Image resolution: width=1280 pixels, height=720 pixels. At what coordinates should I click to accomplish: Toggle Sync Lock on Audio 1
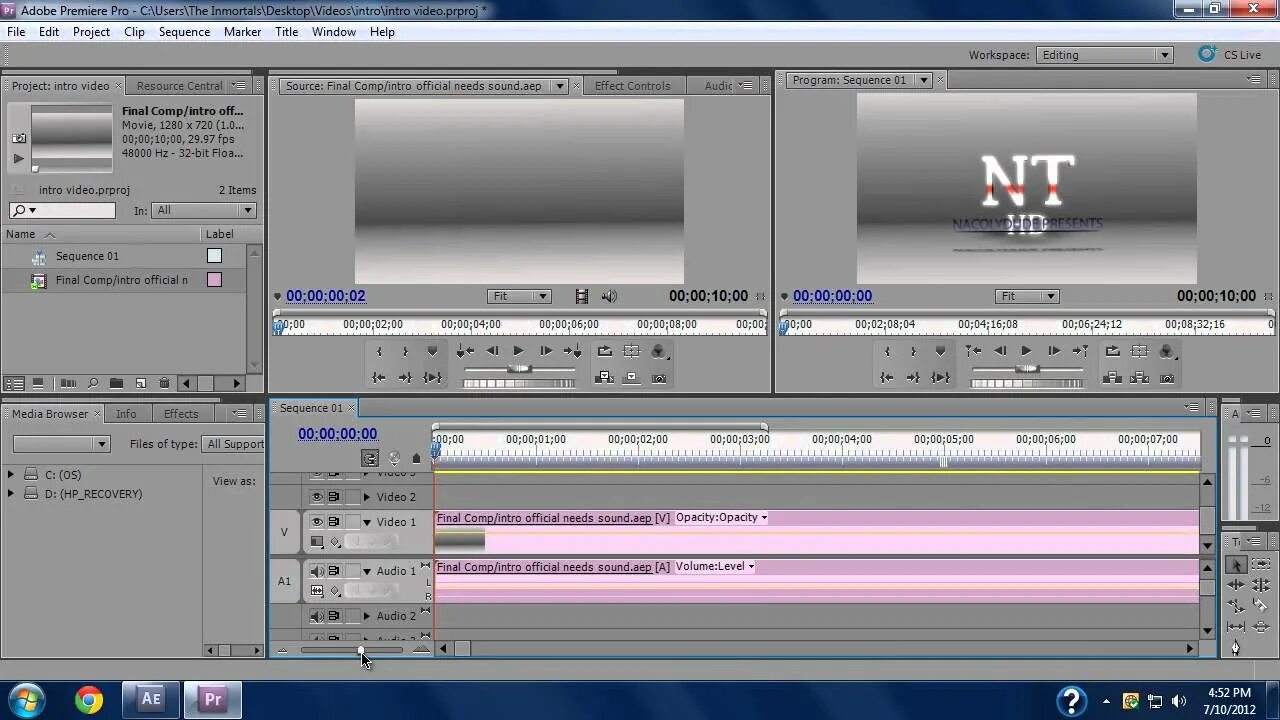pos(334,571)
